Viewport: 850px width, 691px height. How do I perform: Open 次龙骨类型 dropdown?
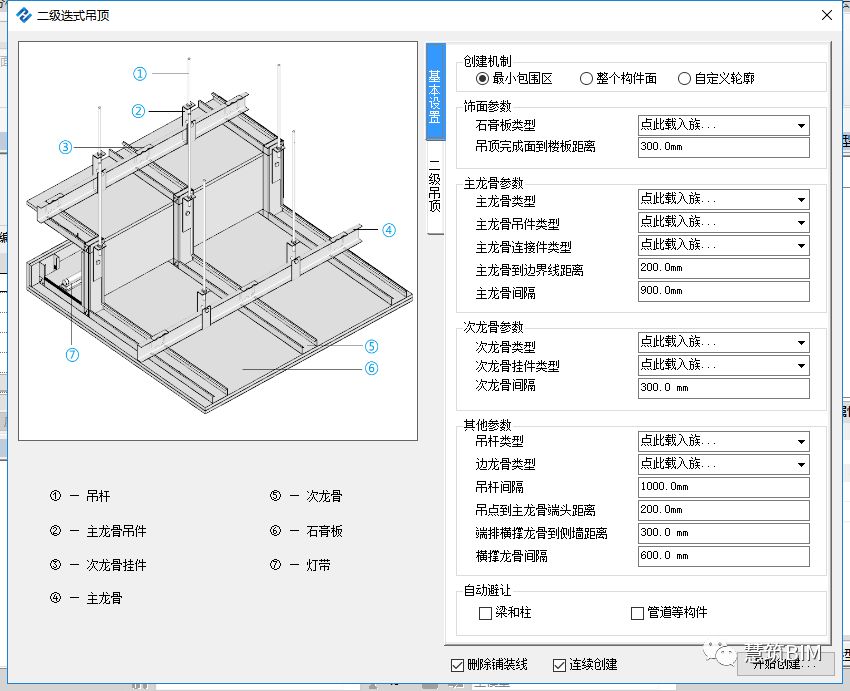click(x=724, y=343)
